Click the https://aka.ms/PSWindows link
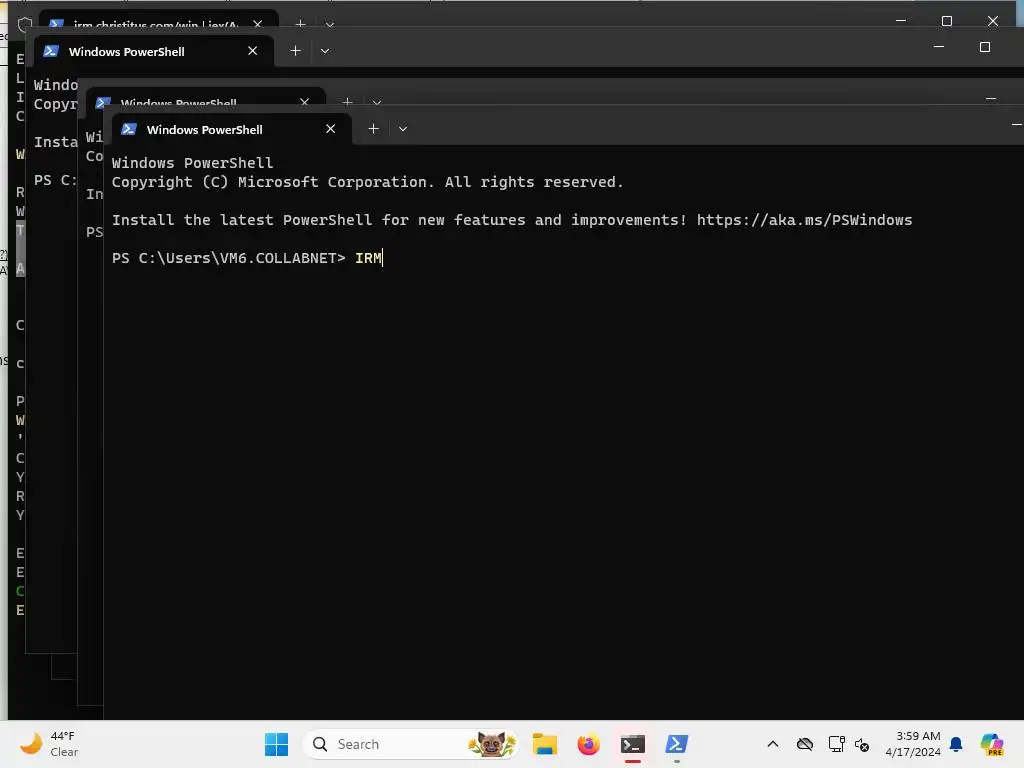 (804, 220)
